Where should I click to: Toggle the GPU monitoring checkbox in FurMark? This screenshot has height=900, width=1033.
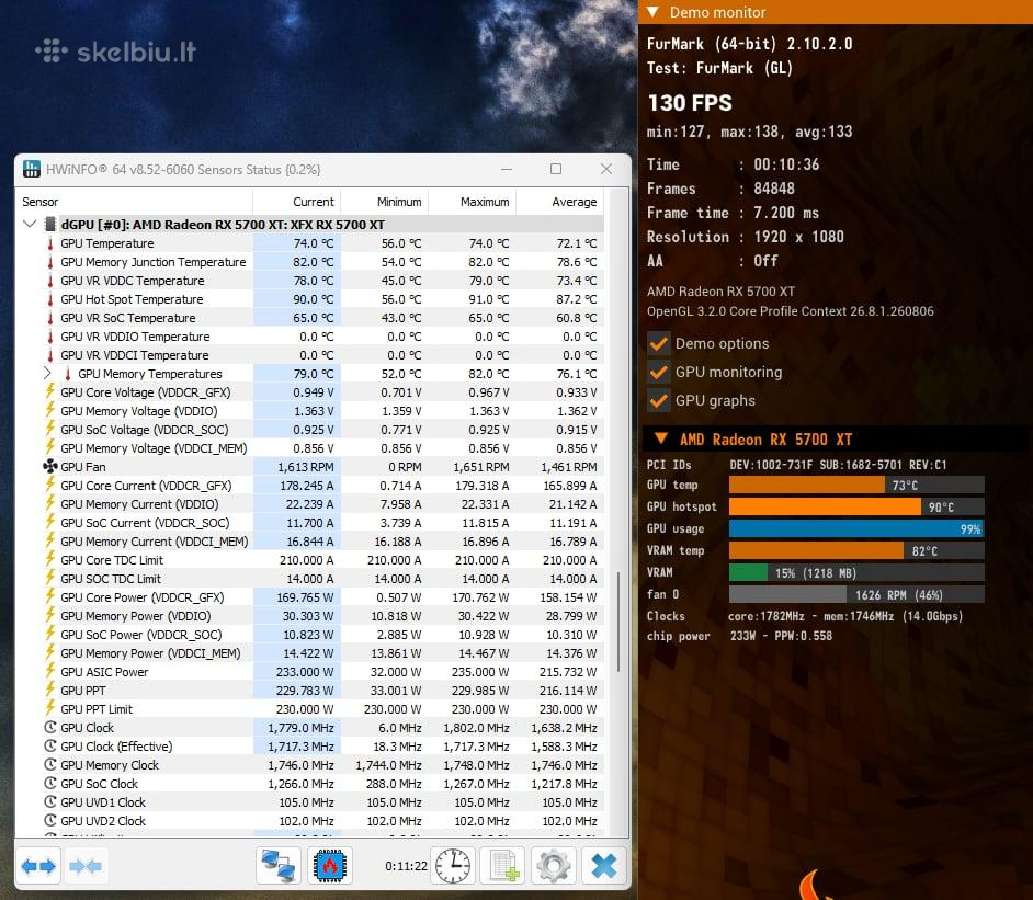click(658, 372)
